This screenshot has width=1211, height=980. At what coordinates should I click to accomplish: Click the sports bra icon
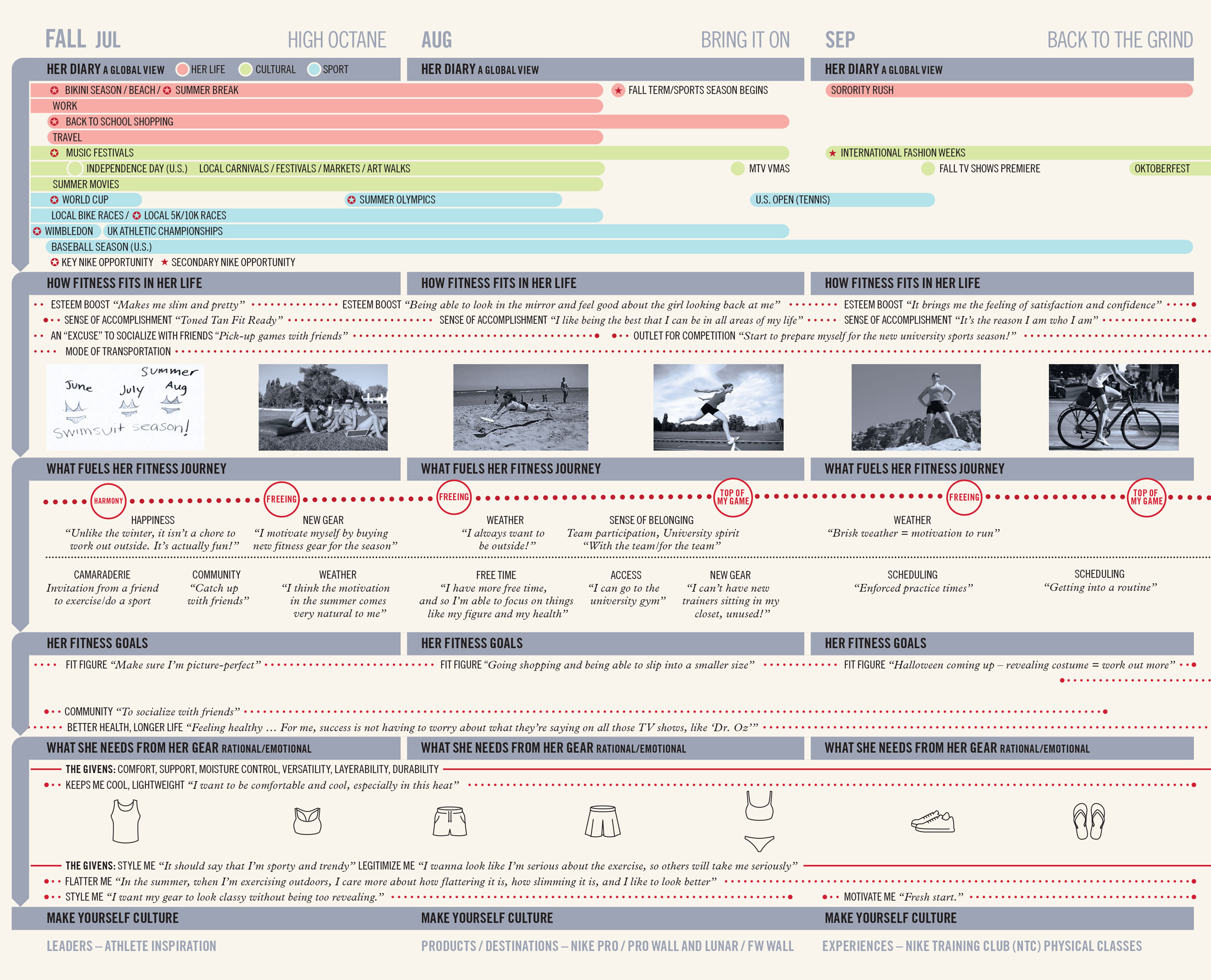307,821
